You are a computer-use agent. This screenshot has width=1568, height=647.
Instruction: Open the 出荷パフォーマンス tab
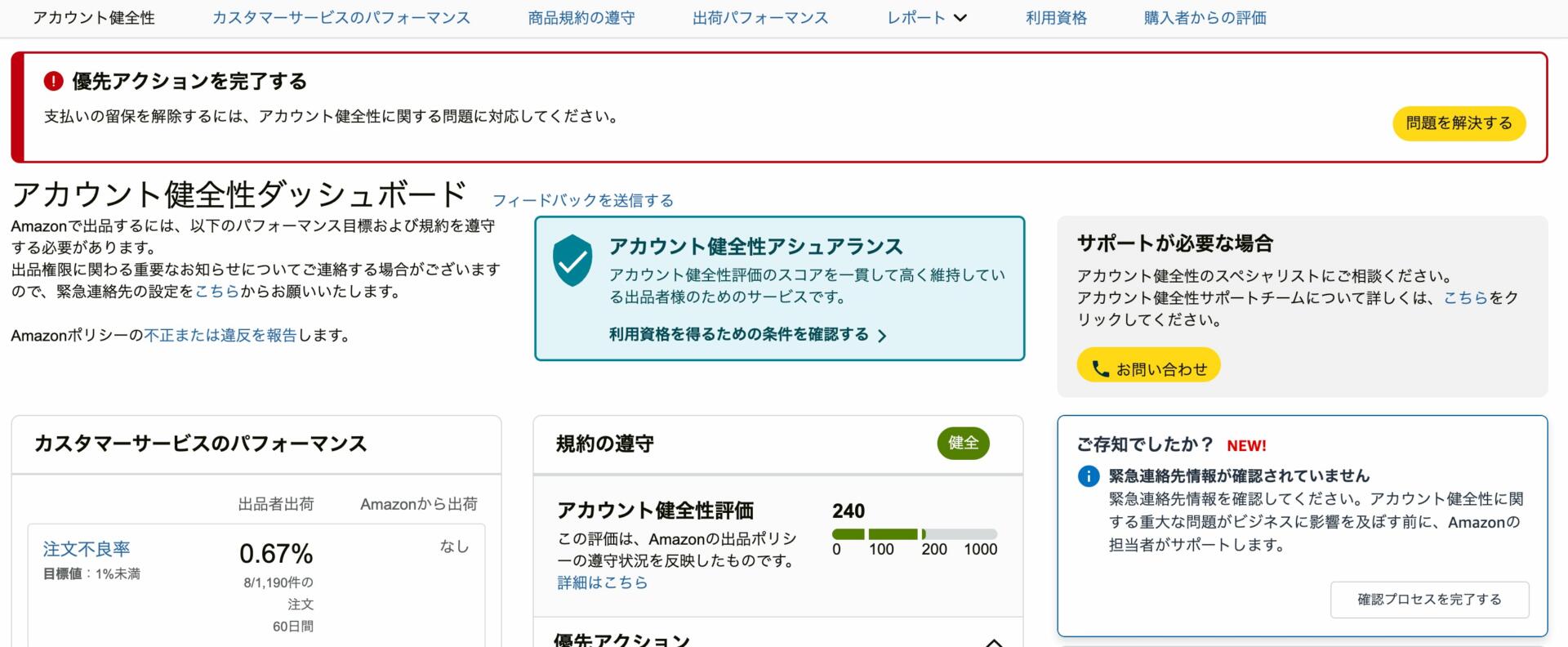[x=759, y=18]
